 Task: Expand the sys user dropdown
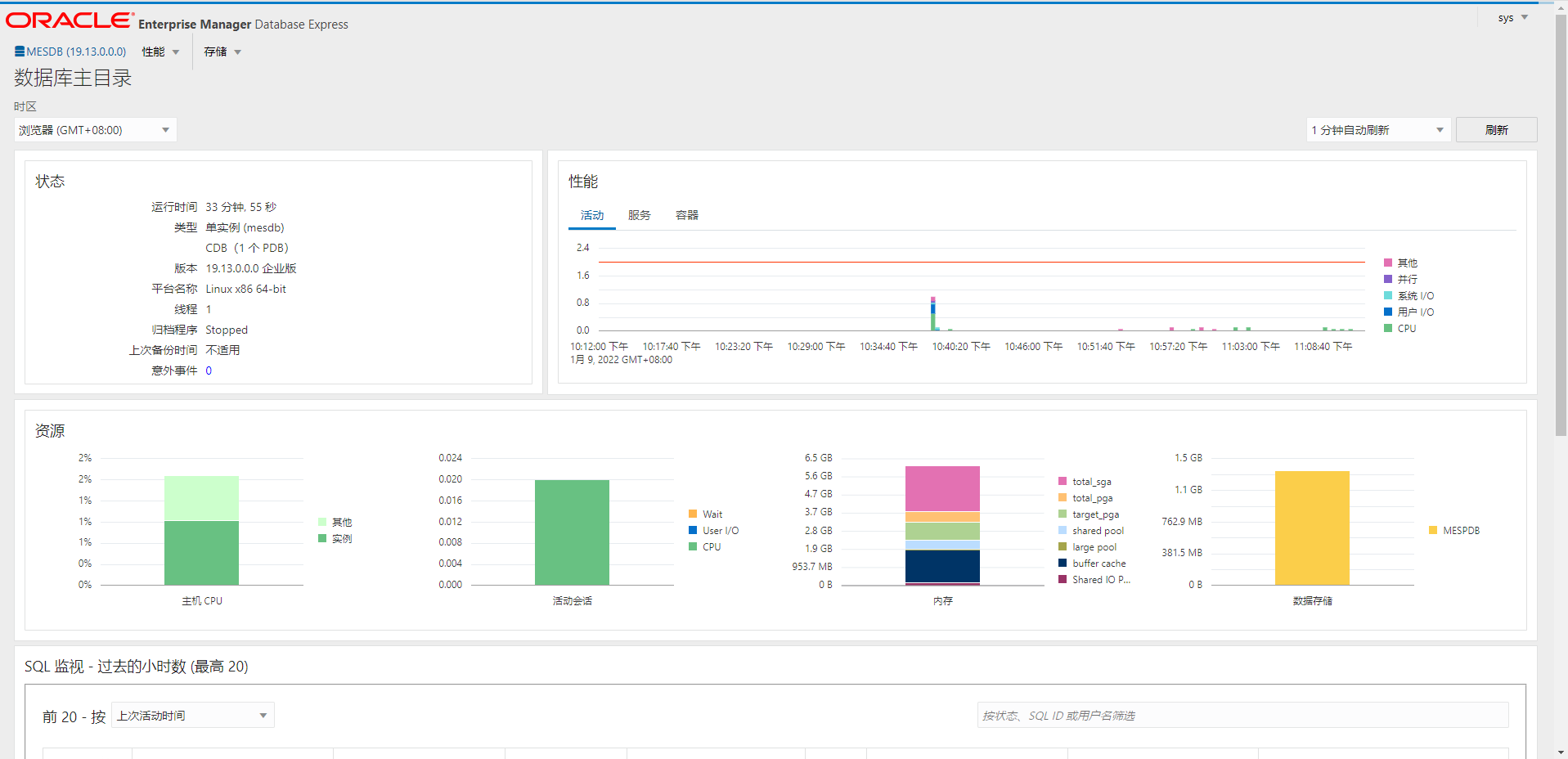[x=1512, y=18]
